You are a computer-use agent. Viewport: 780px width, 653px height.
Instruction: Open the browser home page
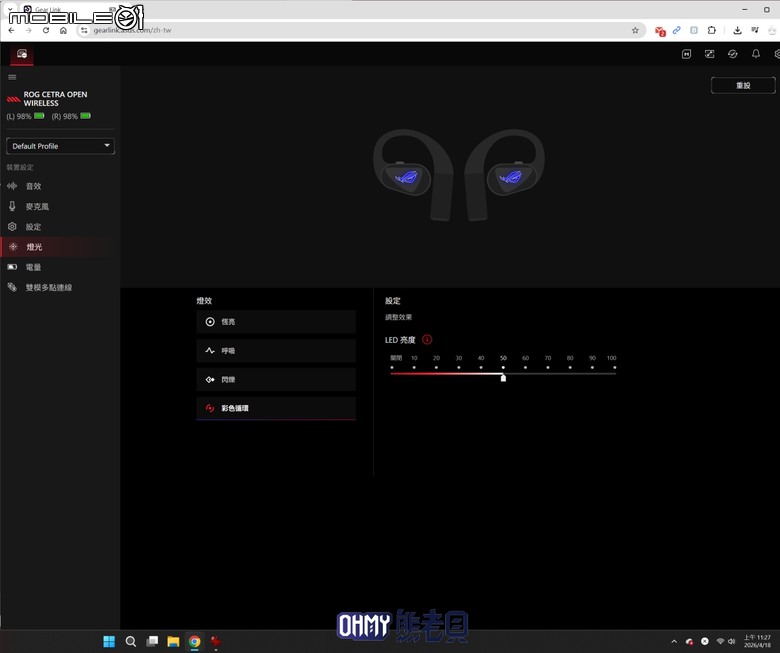point(63,30)
